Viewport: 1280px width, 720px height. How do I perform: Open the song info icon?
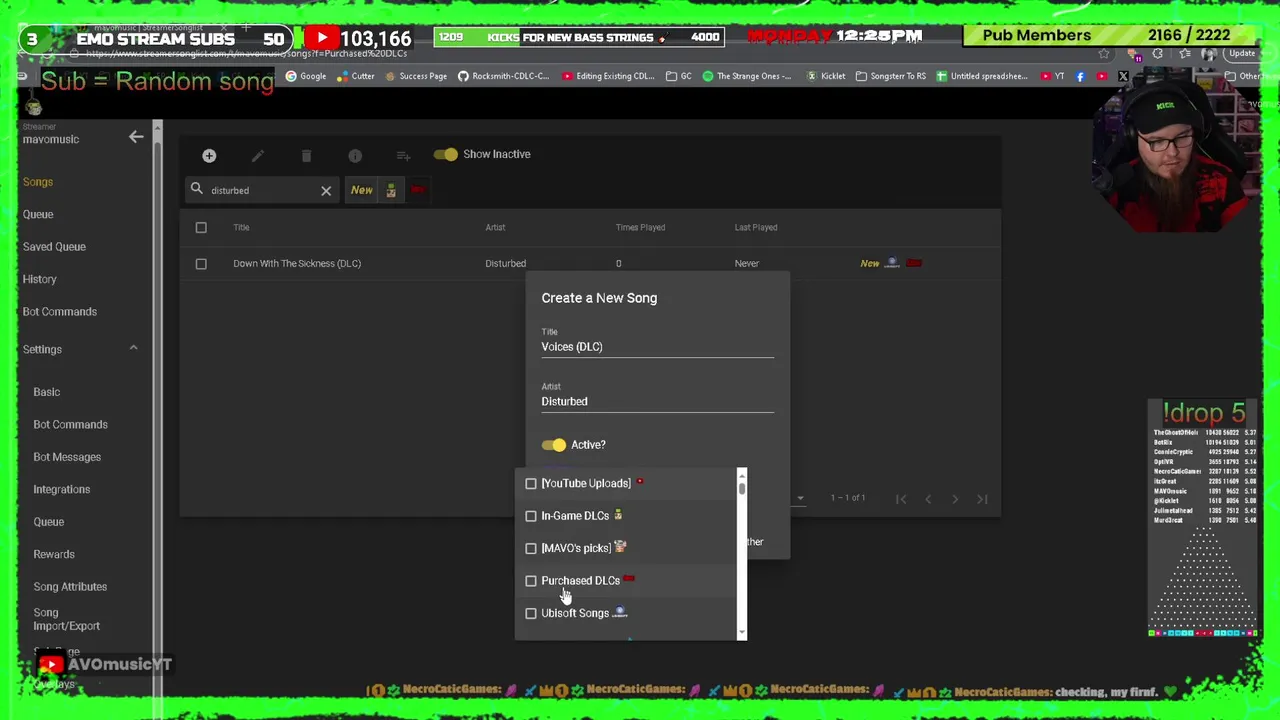point(355,155)
